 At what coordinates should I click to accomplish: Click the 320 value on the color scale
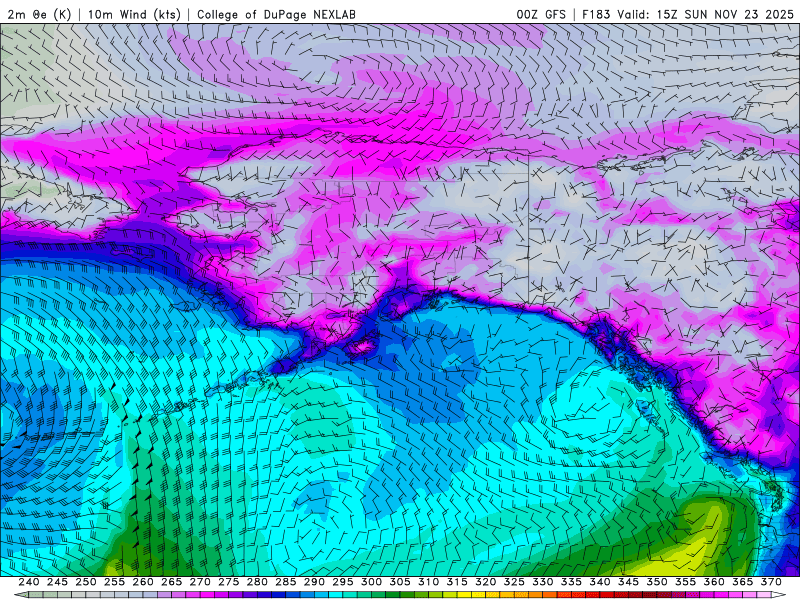[486, 582]
